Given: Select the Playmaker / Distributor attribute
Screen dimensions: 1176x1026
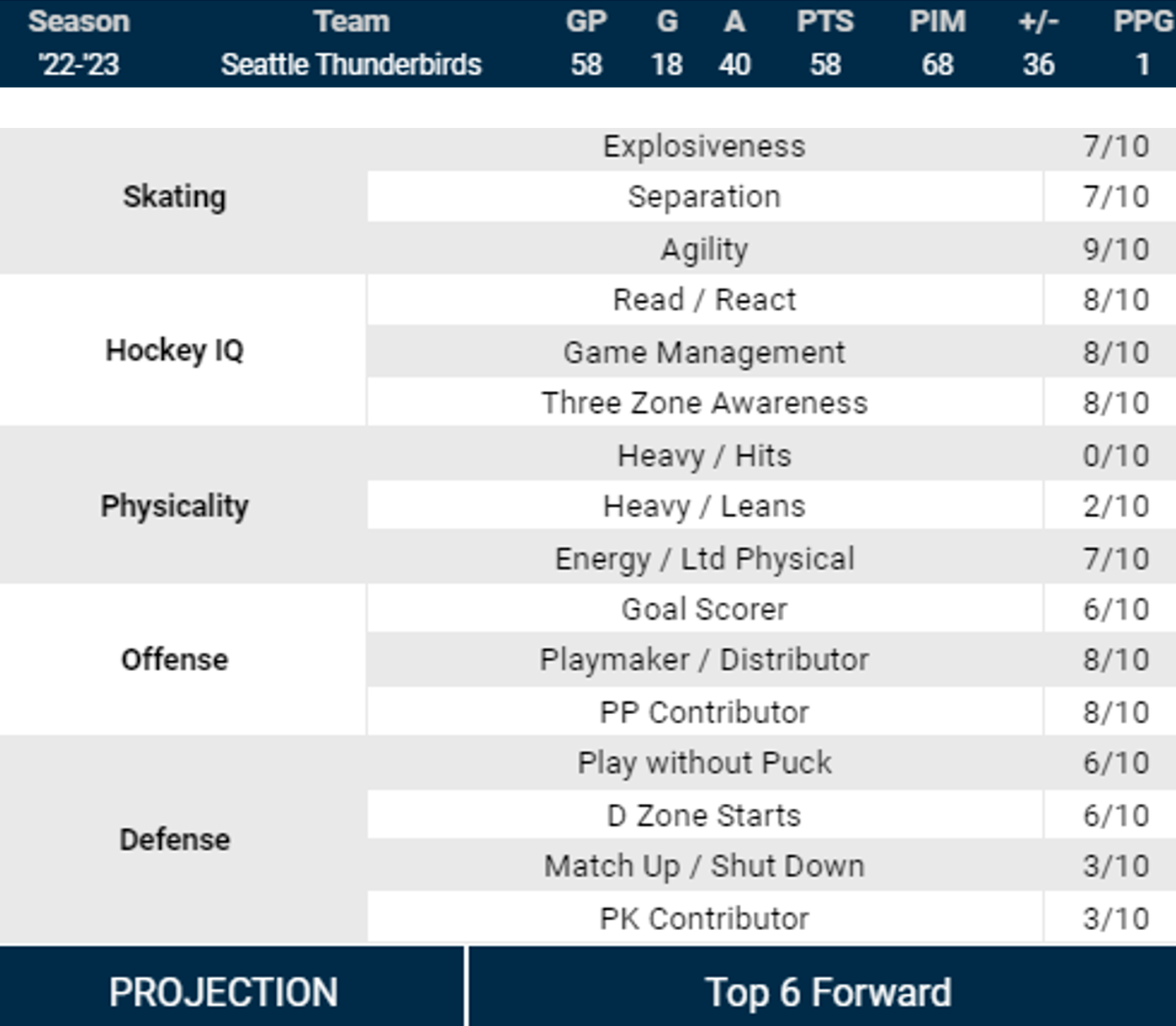Looking at the screenshot, I should click(x=704, y=659).
